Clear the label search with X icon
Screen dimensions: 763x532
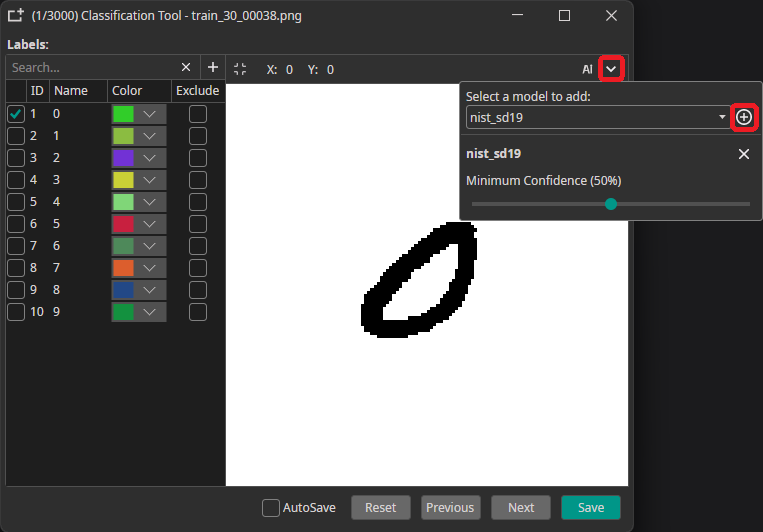click(186, 67)
